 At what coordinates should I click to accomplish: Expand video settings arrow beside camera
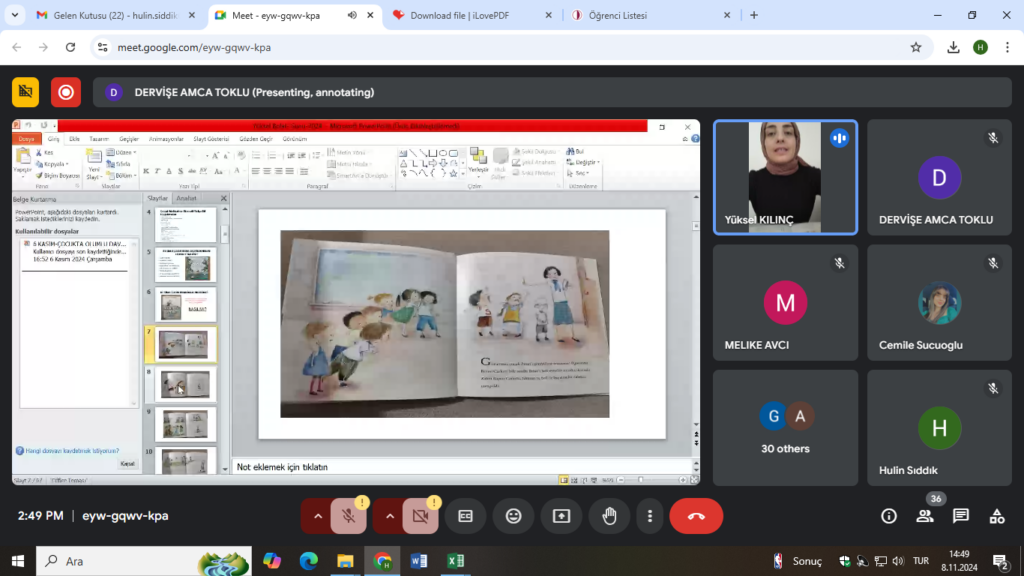[x=390, y=516]
